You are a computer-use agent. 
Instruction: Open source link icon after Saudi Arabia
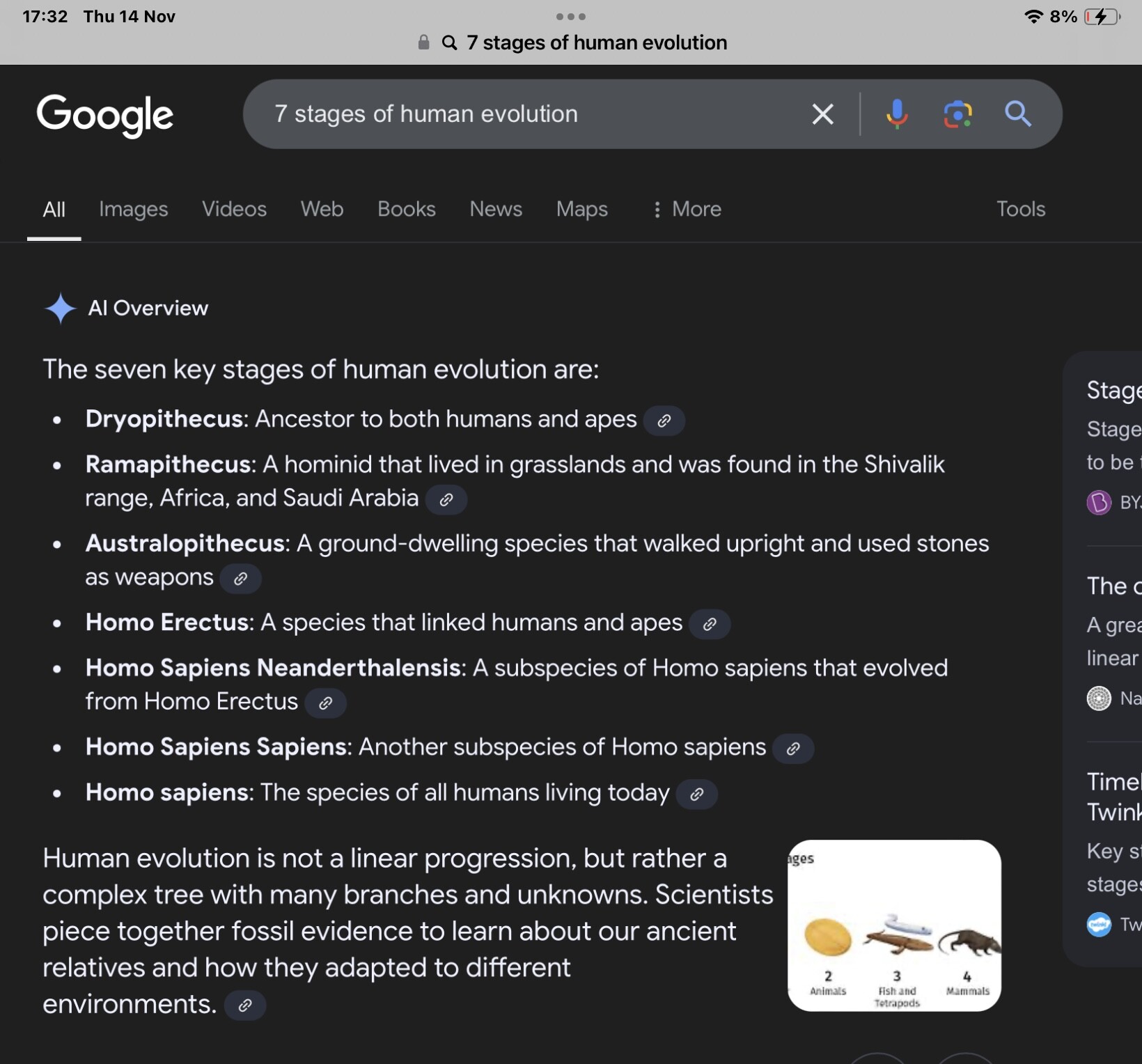[446, 499]
